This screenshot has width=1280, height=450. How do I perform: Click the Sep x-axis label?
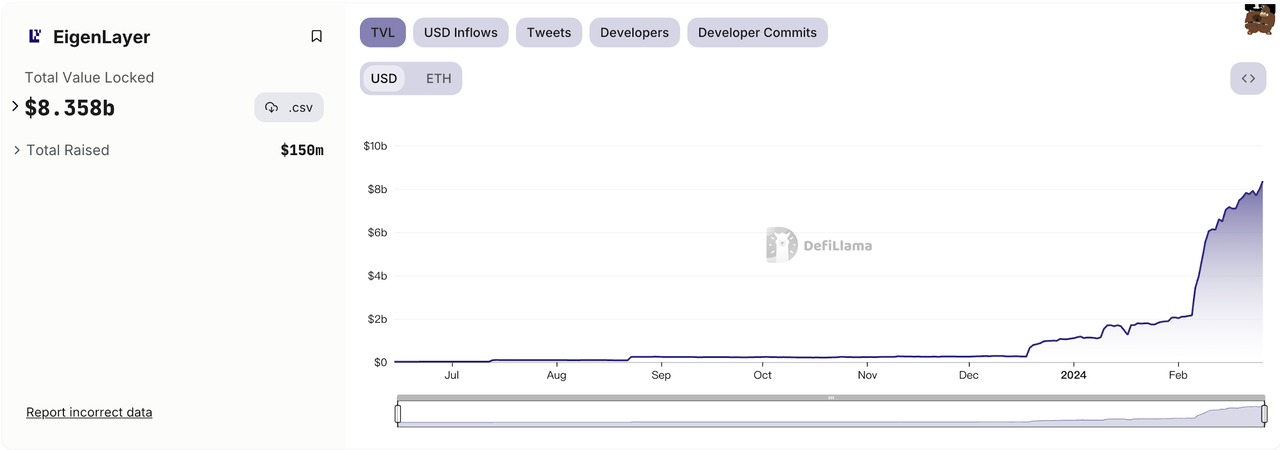[x=661, y=376]
